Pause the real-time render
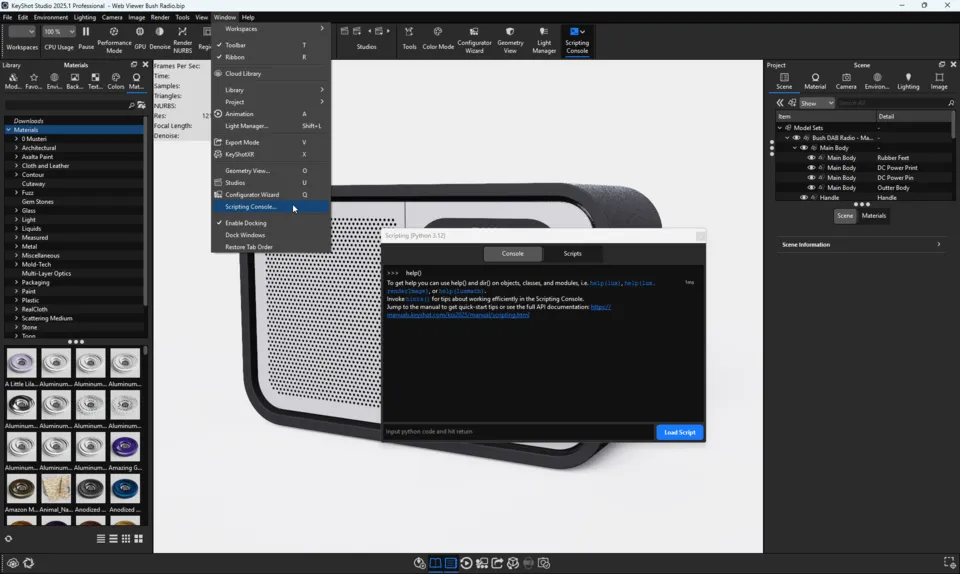Viewport: 960px width, 574px height. point(86,38)
